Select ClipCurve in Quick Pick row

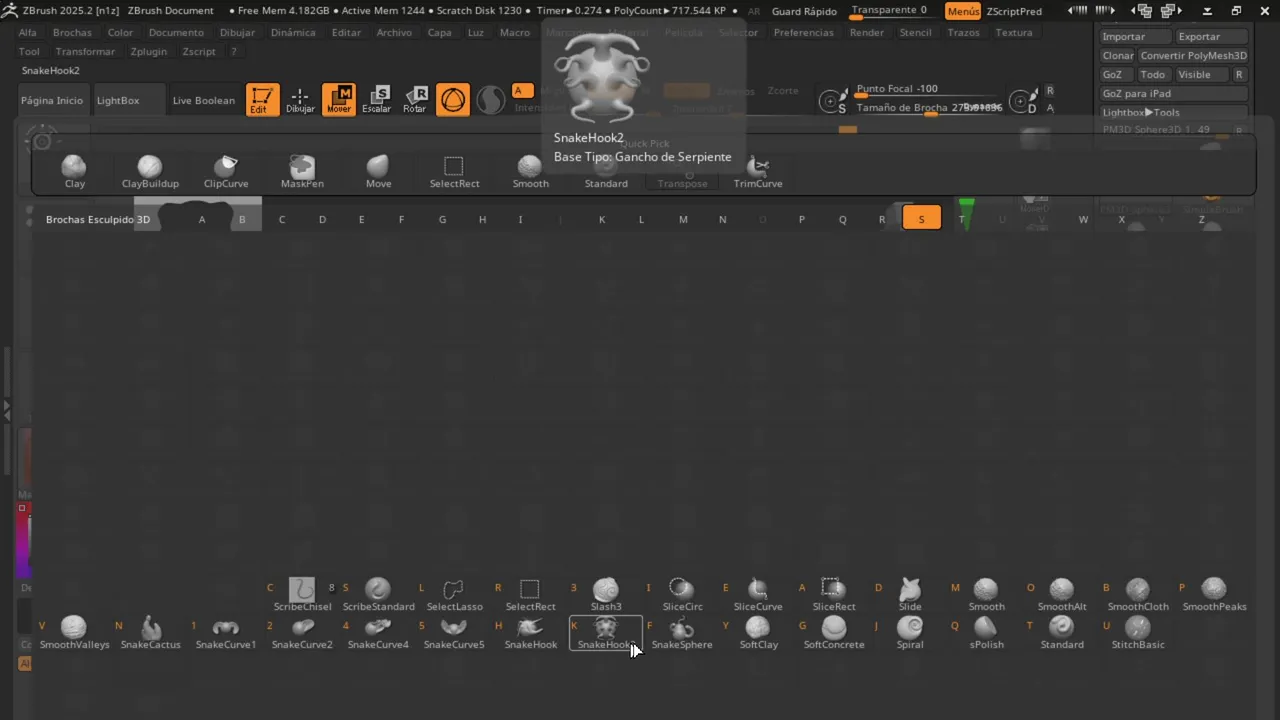(x=226, y=172)
